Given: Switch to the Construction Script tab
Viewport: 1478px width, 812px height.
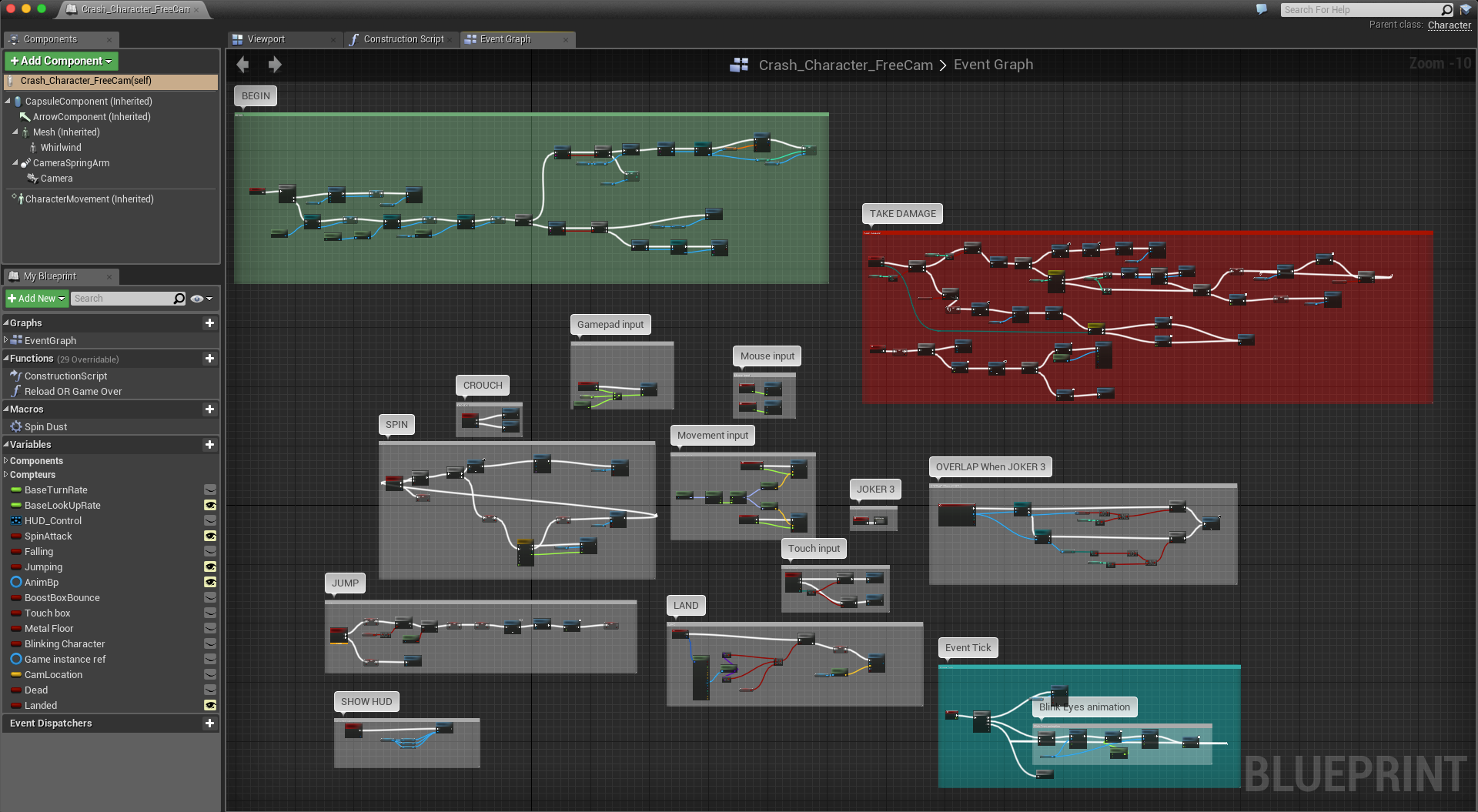Looking at the screenshot, I should pos(403,39).
